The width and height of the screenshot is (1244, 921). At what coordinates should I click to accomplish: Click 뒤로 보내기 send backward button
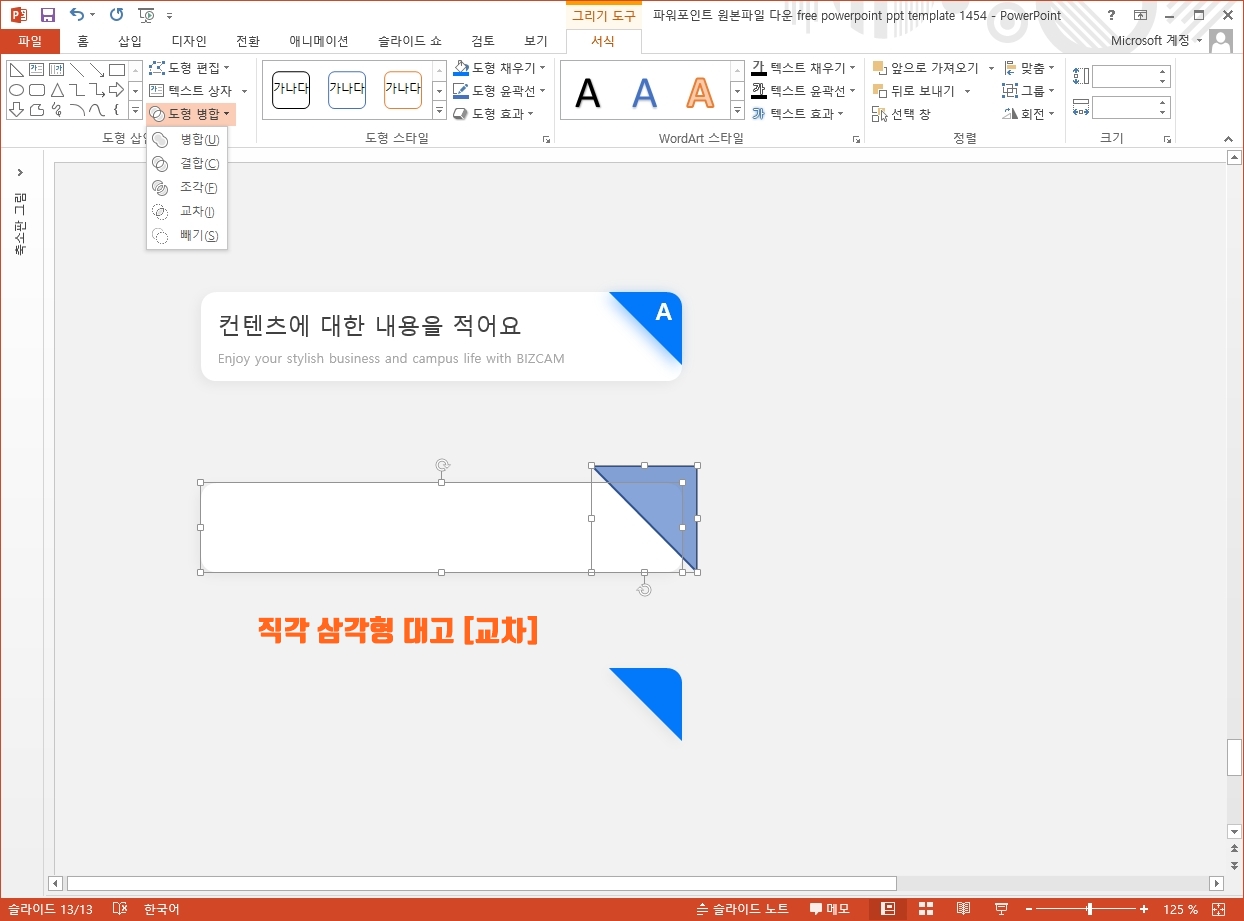coord(915,91)
